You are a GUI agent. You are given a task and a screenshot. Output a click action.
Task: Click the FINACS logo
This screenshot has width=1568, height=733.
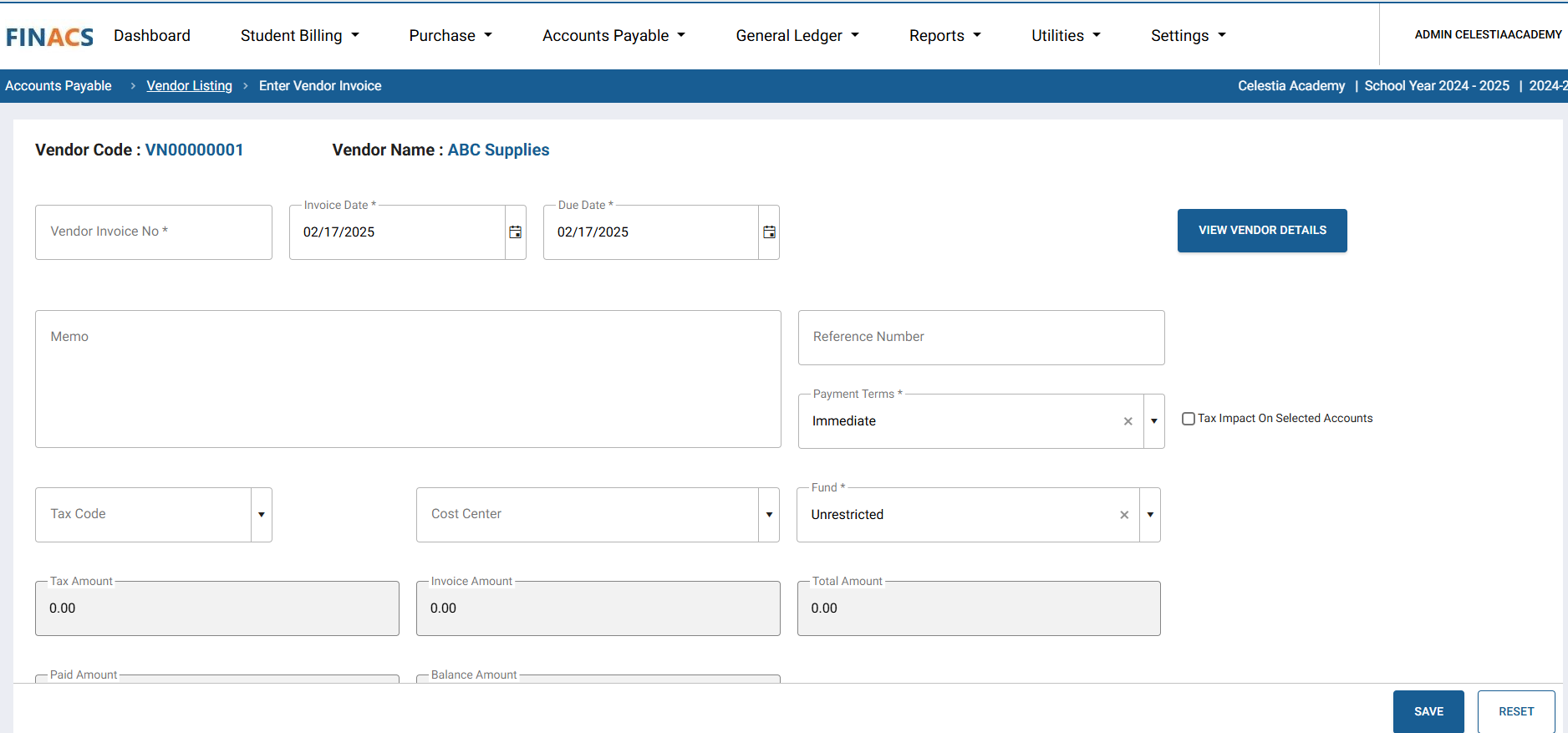click(49, 37)
